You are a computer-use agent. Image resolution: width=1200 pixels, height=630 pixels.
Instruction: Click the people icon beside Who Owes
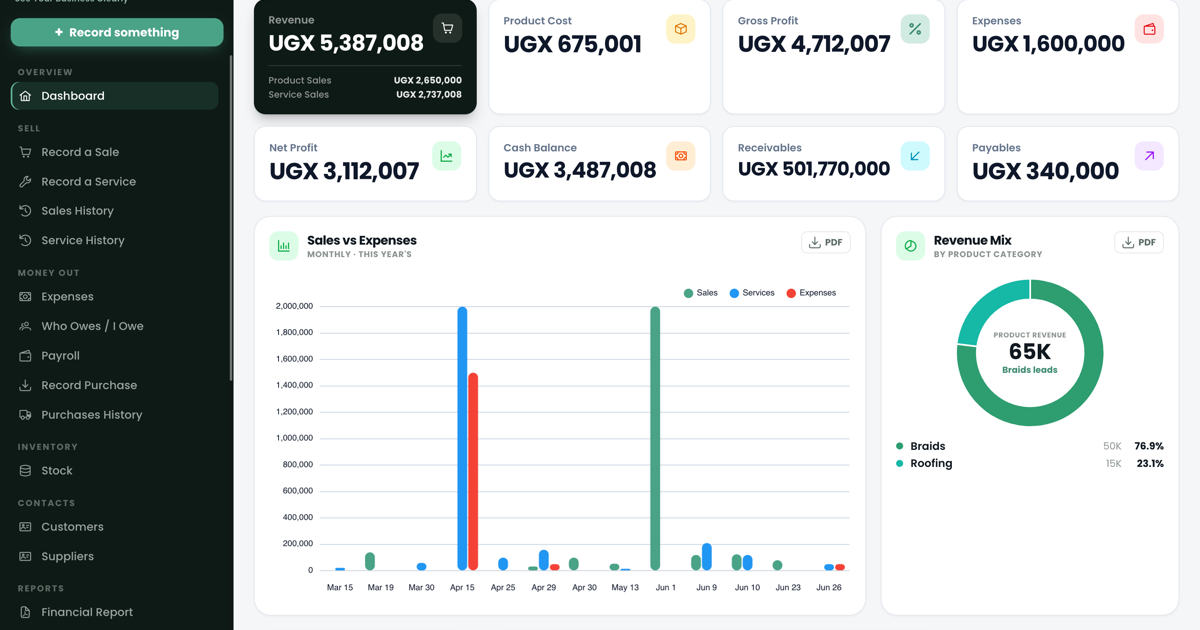(x=26, y=326)
